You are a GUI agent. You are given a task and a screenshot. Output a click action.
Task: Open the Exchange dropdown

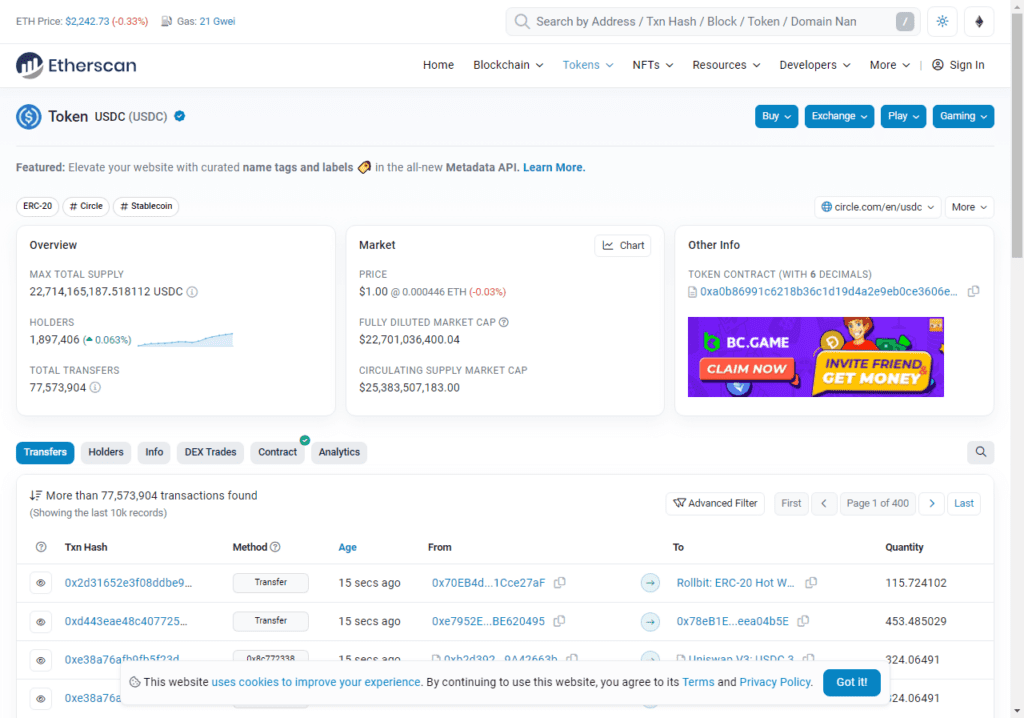point(839,116)
